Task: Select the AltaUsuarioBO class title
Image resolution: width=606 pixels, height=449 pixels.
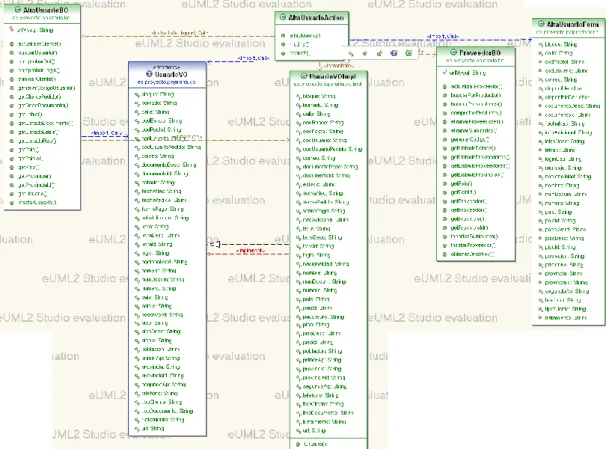Action: (x=46, y=10)
